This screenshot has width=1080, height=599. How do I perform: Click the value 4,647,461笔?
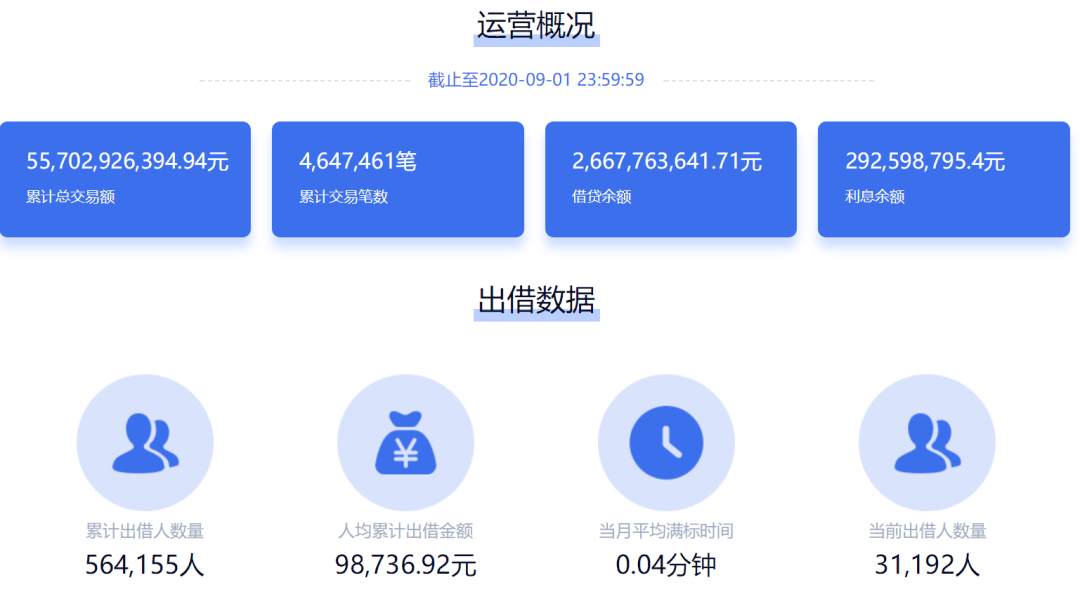[357, 161]
